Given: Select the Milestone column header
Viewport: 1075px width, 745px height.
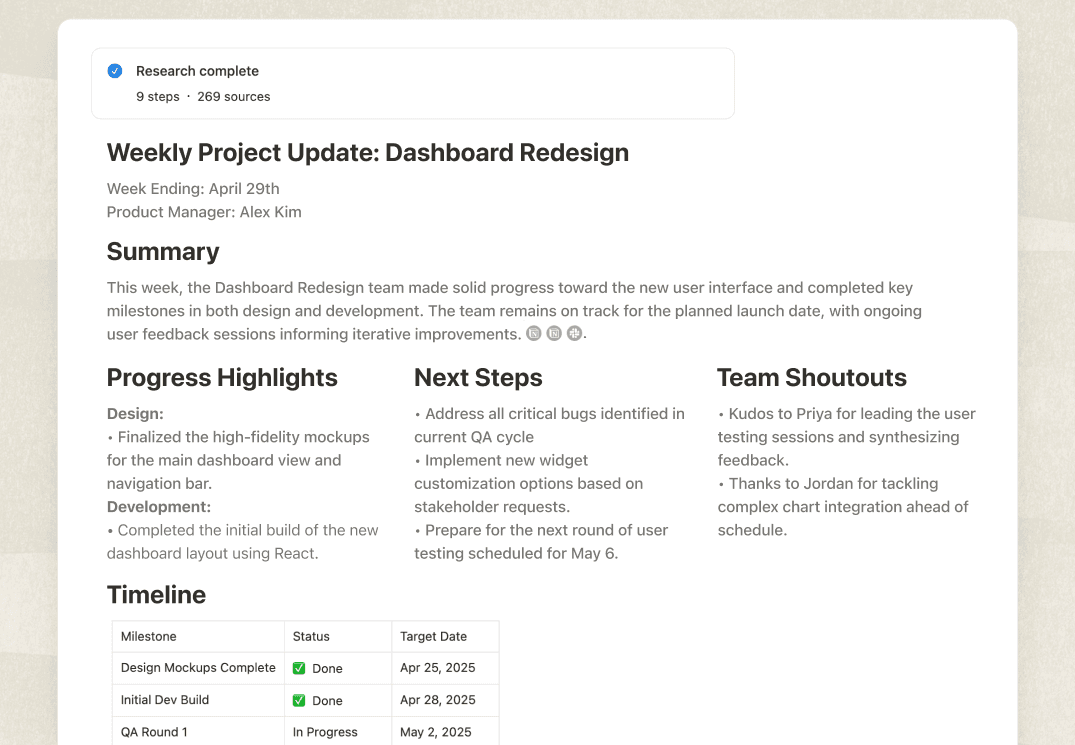Looking at the screenshot, I should point(148,636).
